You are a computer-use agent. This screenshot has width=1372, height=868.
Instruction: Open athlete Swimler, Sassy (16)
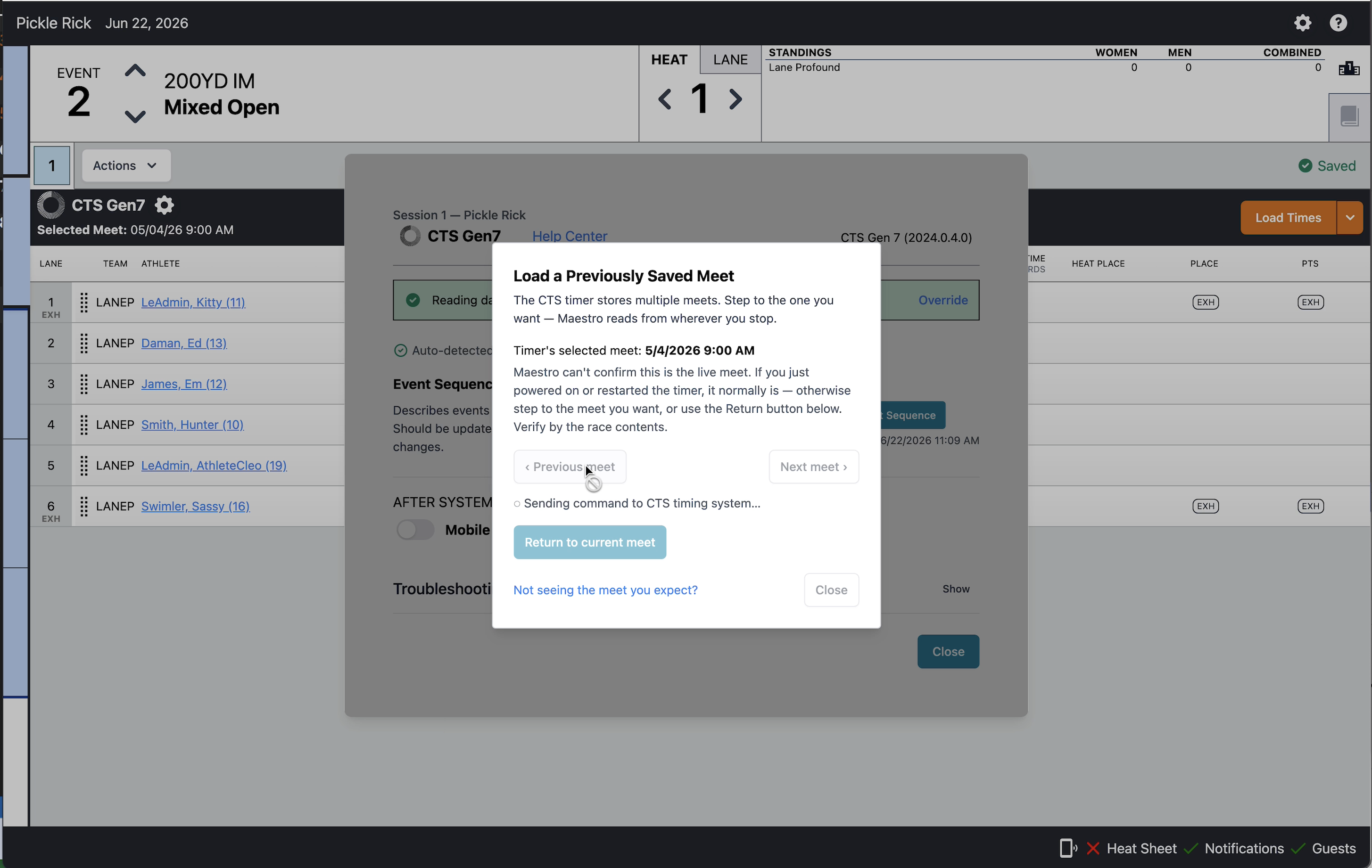pos(196,506)
